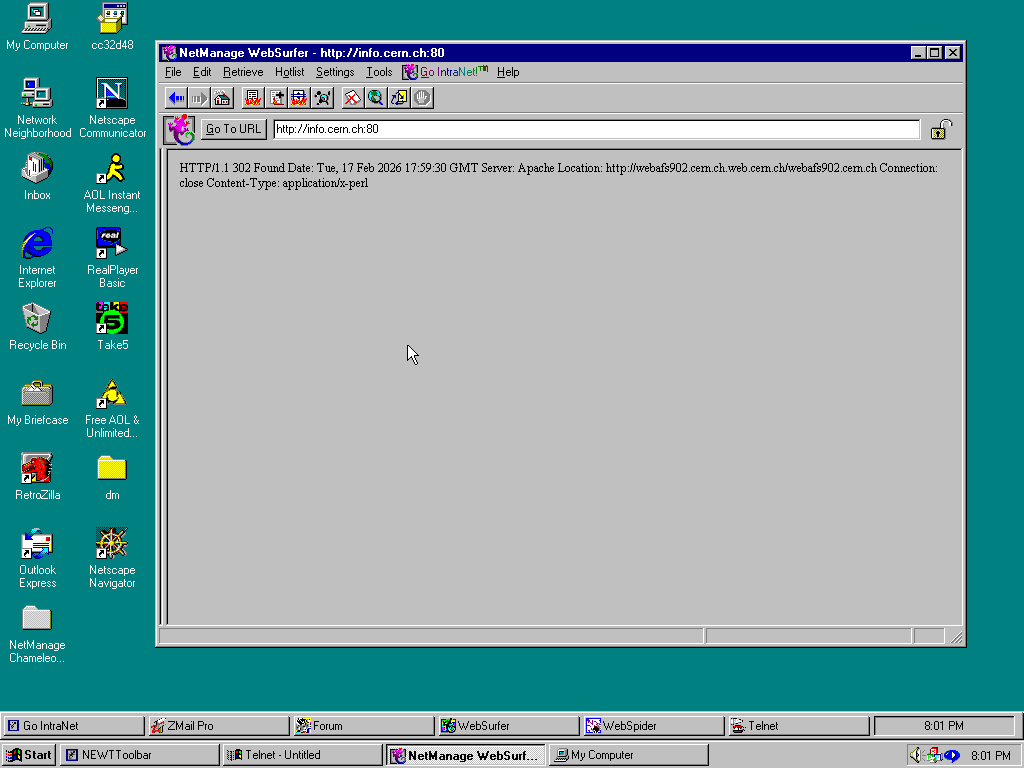1024x768 pixels.
Task: Click the spinning globe logo beside Go To URL
Action: click(x=180, y=129)
